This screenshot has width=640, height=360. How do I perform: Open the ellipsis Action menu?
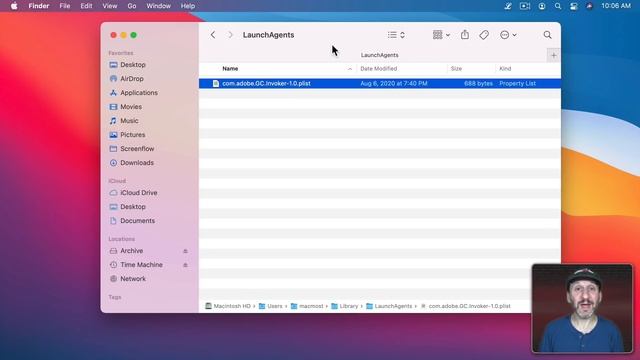(508, 35)
